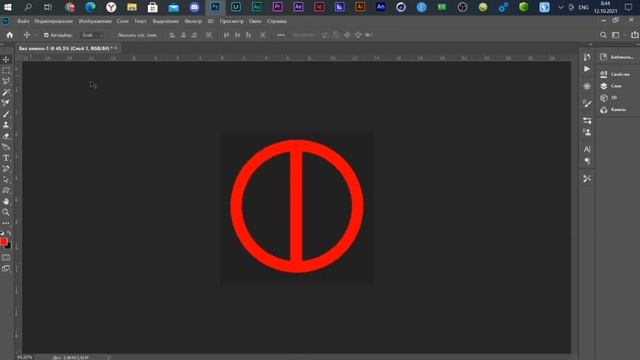Open the Файл menu
The height and width of the screenshot is (360, 640).
click(23, 21)
